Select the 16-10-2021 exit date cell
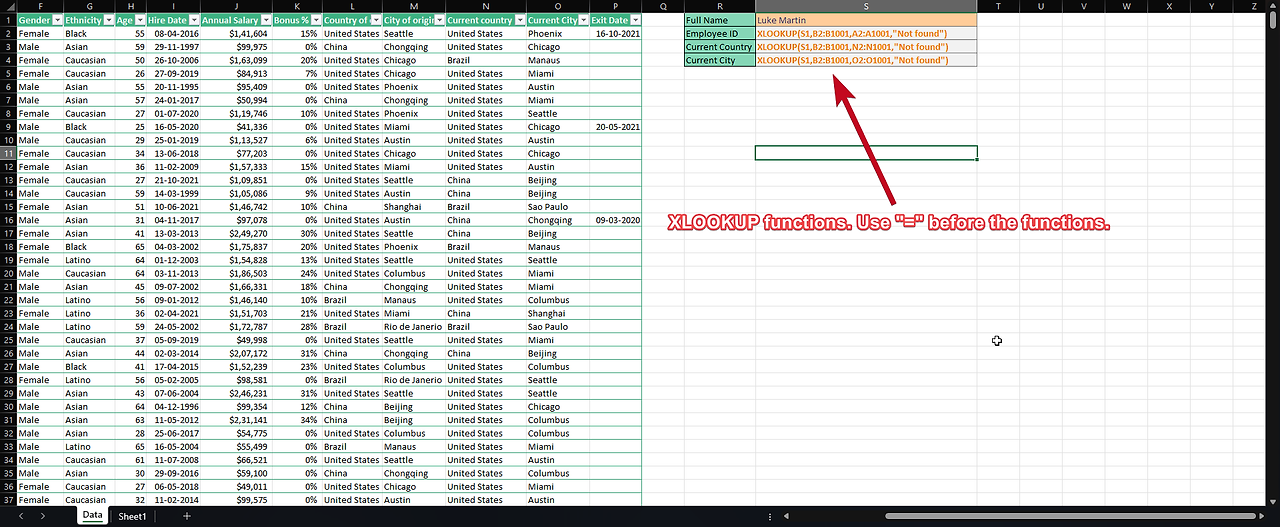Image resolution: width=1280 pixels, height=527 pixels. (616, 33)
